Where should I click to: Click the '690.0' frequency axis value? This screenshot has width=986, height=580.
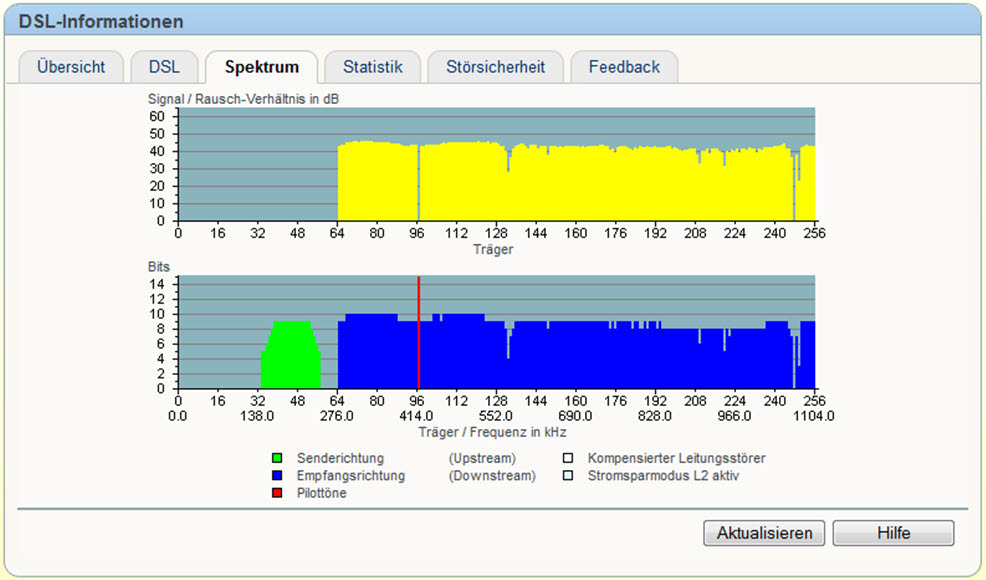pos(575,416)
